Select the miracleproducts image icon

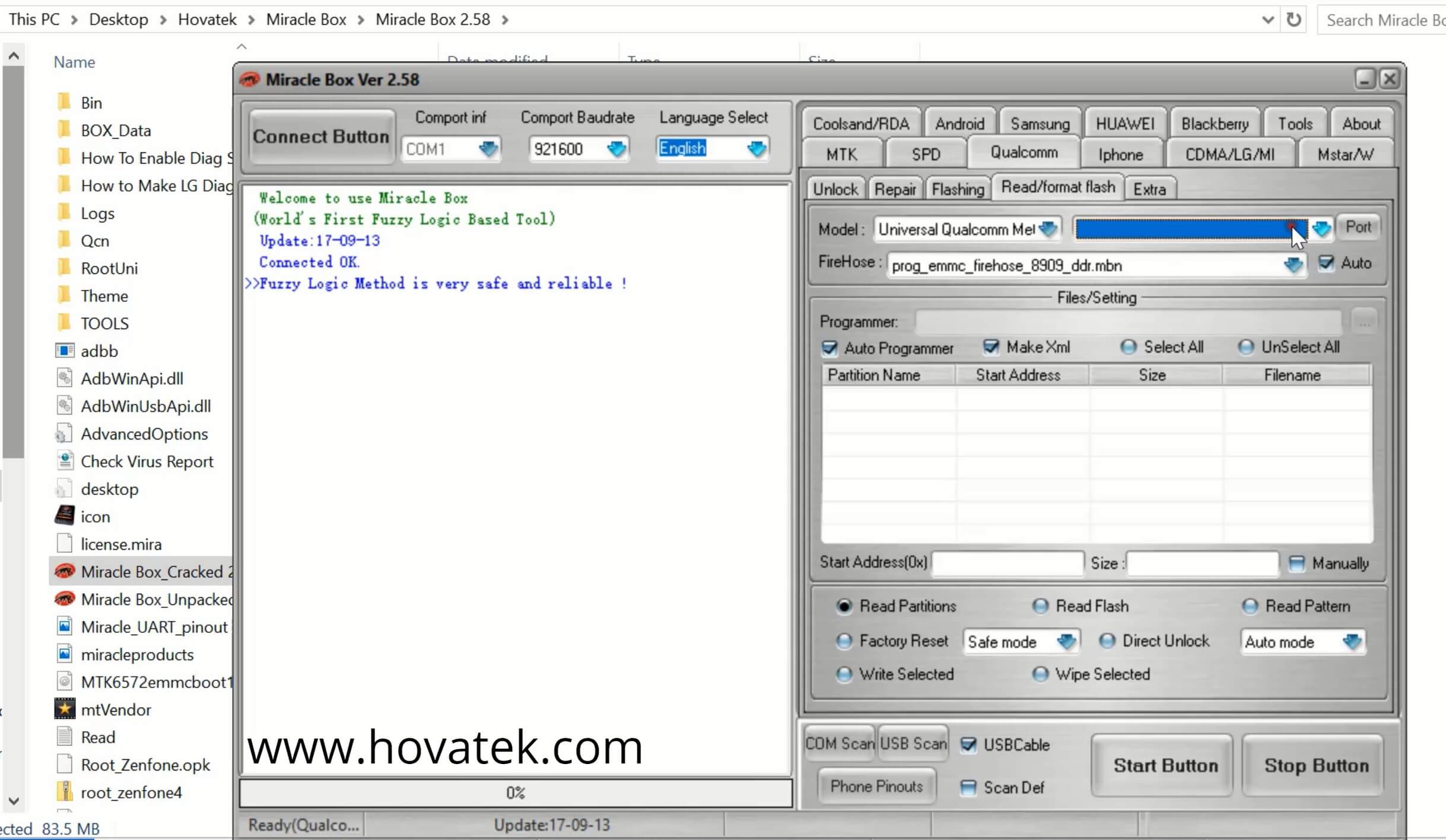pyautogui.click(x=64, y=654)
